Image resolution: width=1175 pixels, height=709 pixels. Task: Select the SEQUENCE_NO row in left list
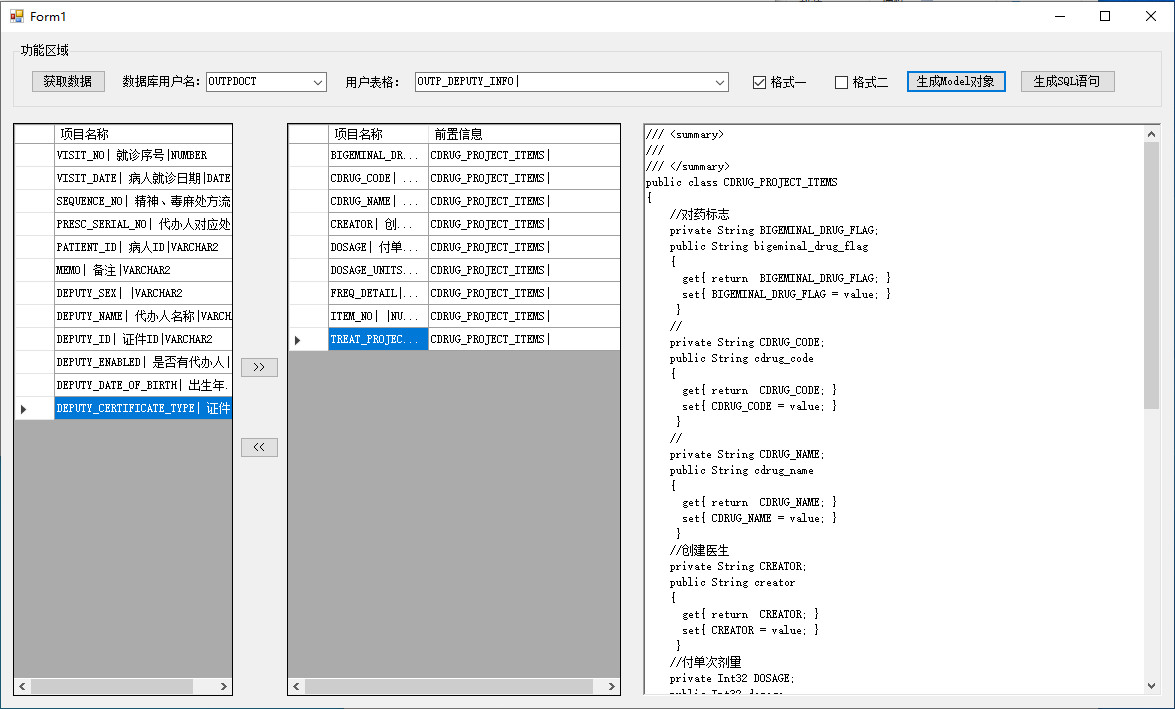click(x=143, y=201)
